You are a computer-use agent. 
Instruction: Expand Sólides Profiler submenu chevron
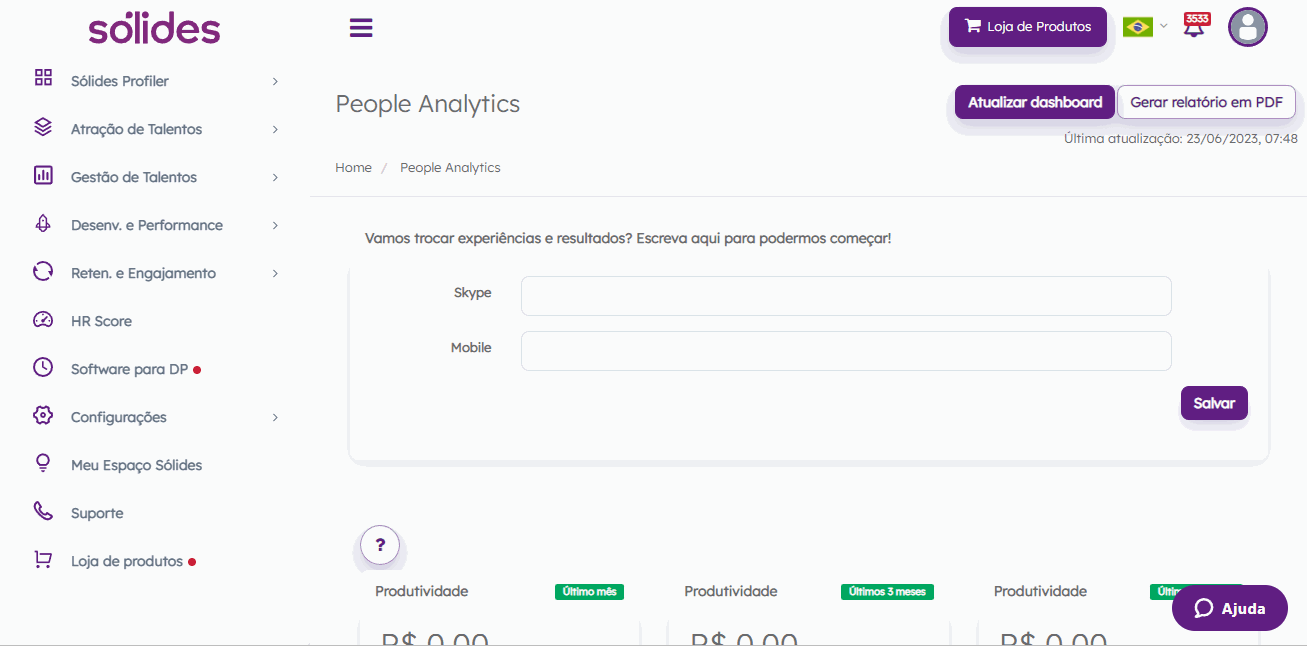[x=275, y=81]
